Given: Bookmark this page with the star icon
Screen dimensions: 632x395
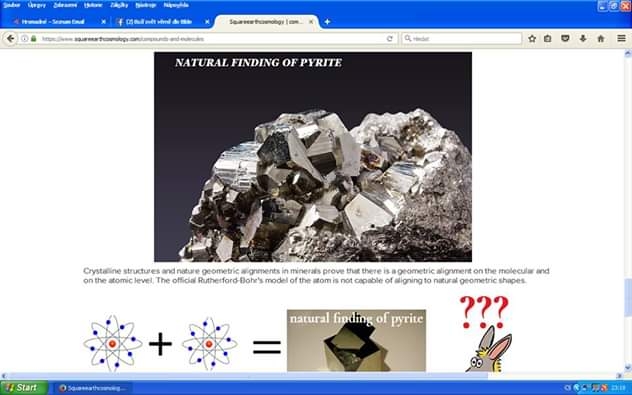Looking at the screenshot, I should tap(532, 39).
